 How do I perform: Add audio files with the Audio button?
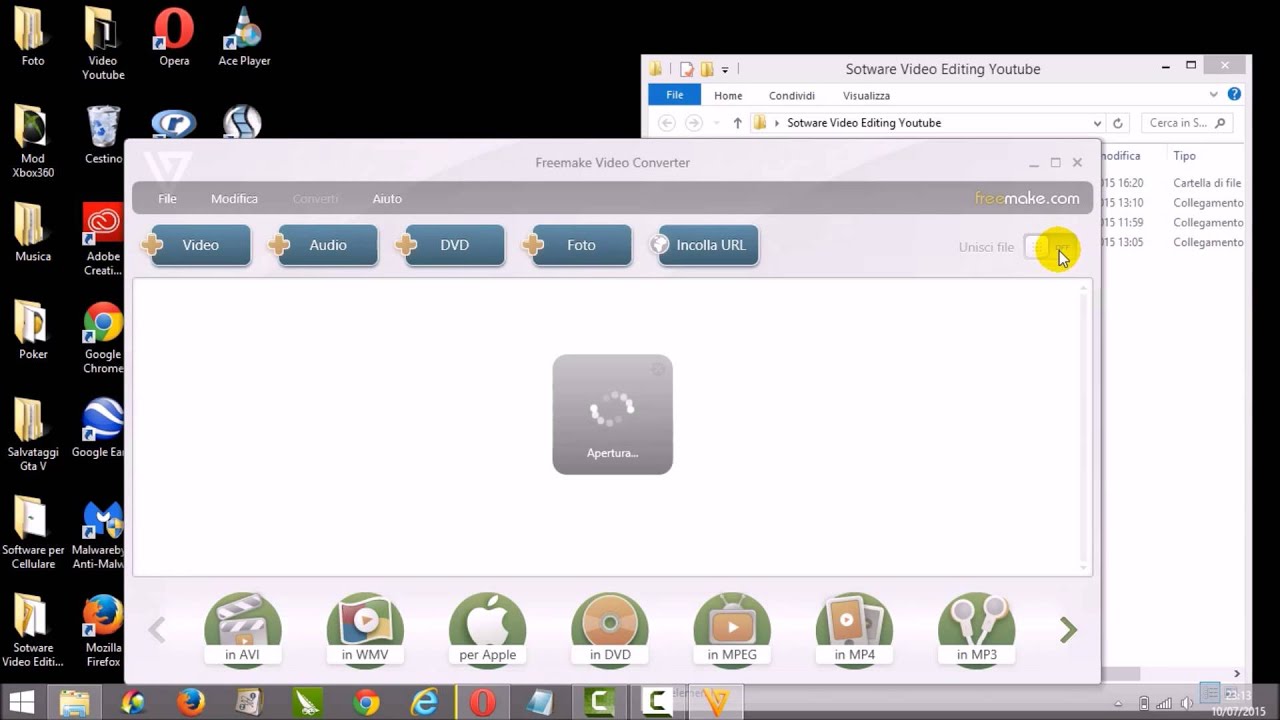(325, 245)
